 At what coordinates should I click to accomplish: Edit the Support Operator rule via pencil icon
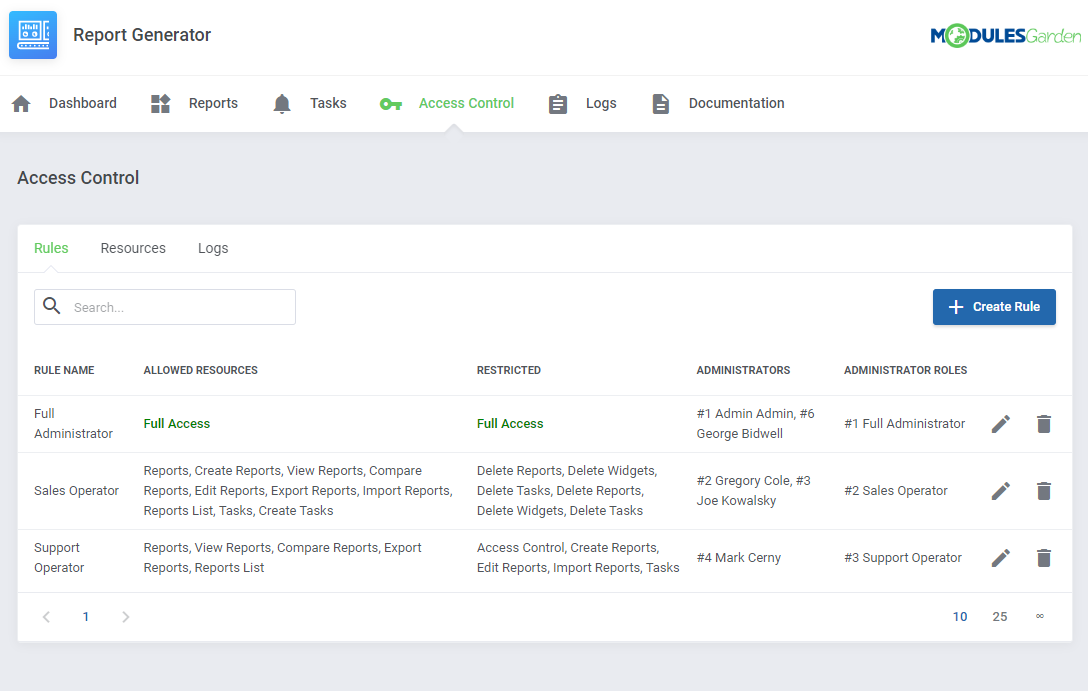[x=1001, y=558]
